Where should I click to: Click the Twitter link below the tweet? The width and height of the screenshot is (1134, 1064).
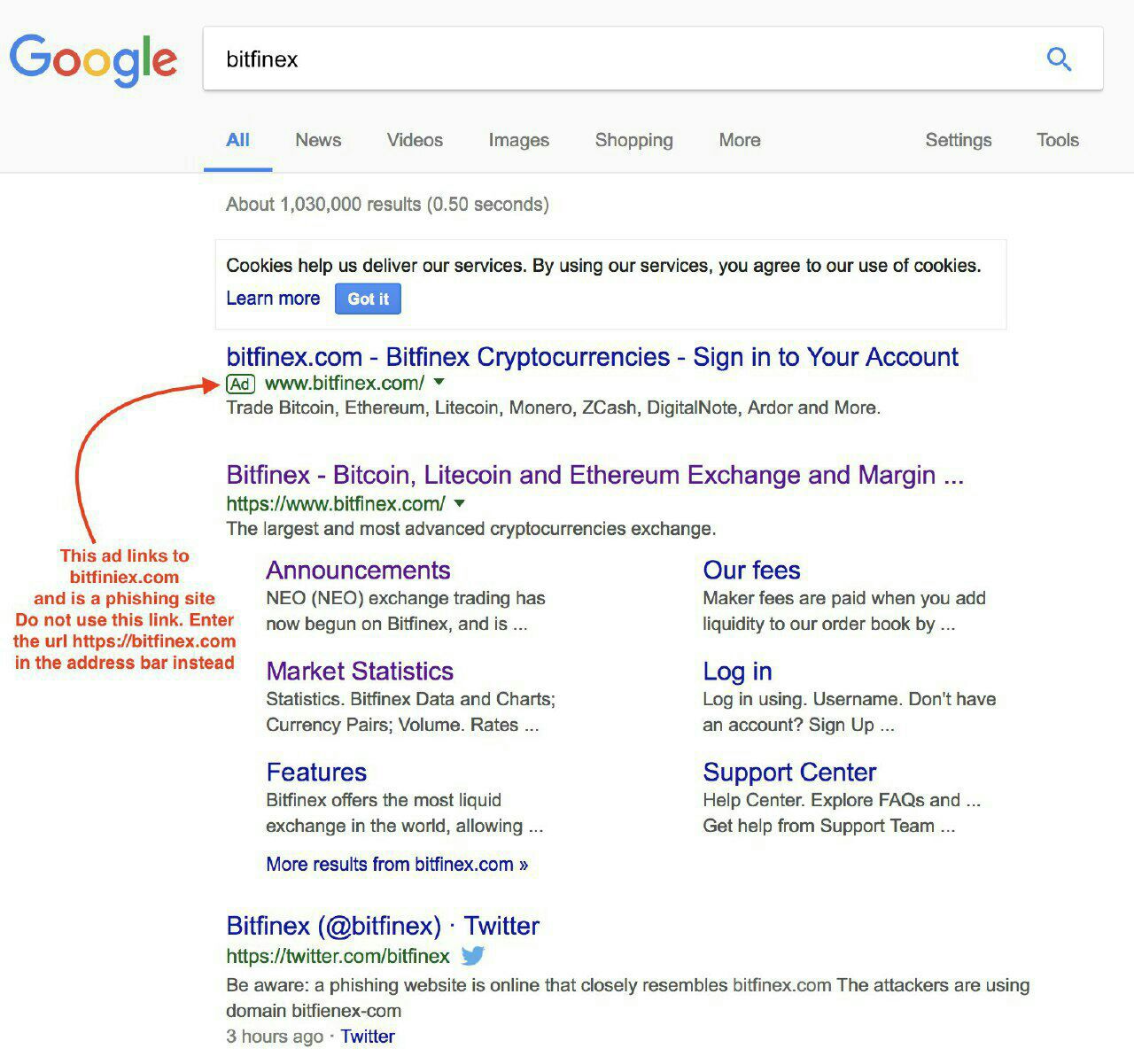tap(368, 1037)
